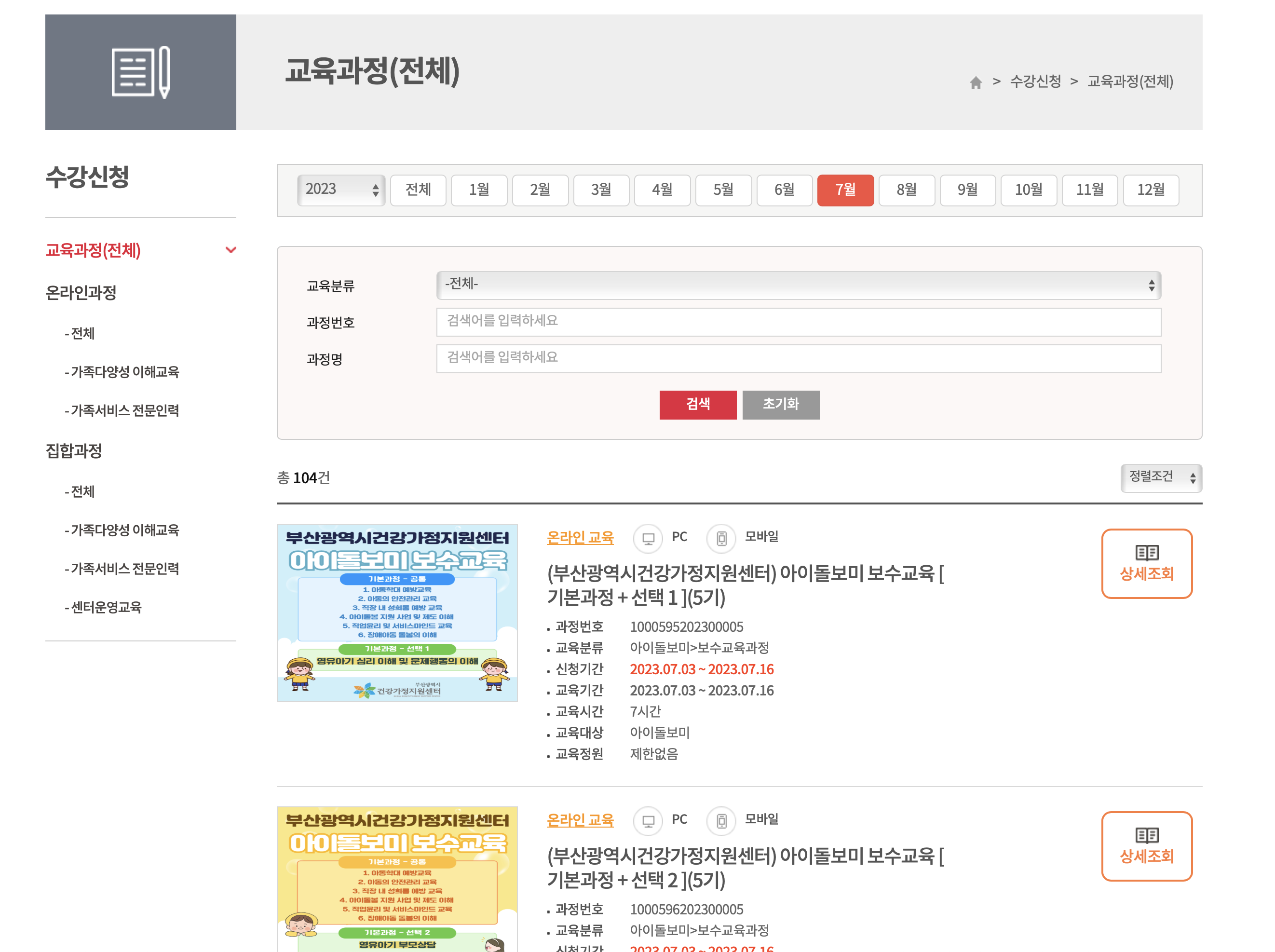The image size is (1275, 952).
Task: Click the PC icon on the second course
Action: click(x=648, y=821)
